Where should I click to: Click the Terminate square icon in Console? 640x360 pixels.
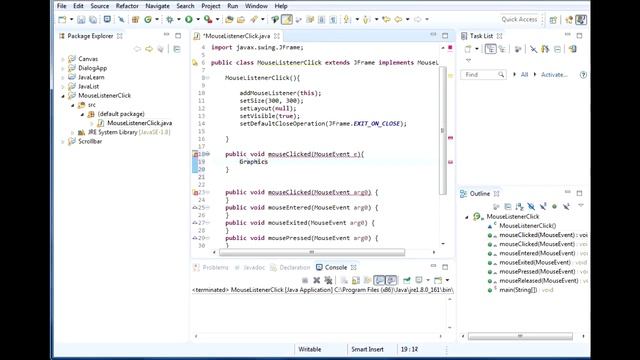pyautogui.click(x=305, y=280)
